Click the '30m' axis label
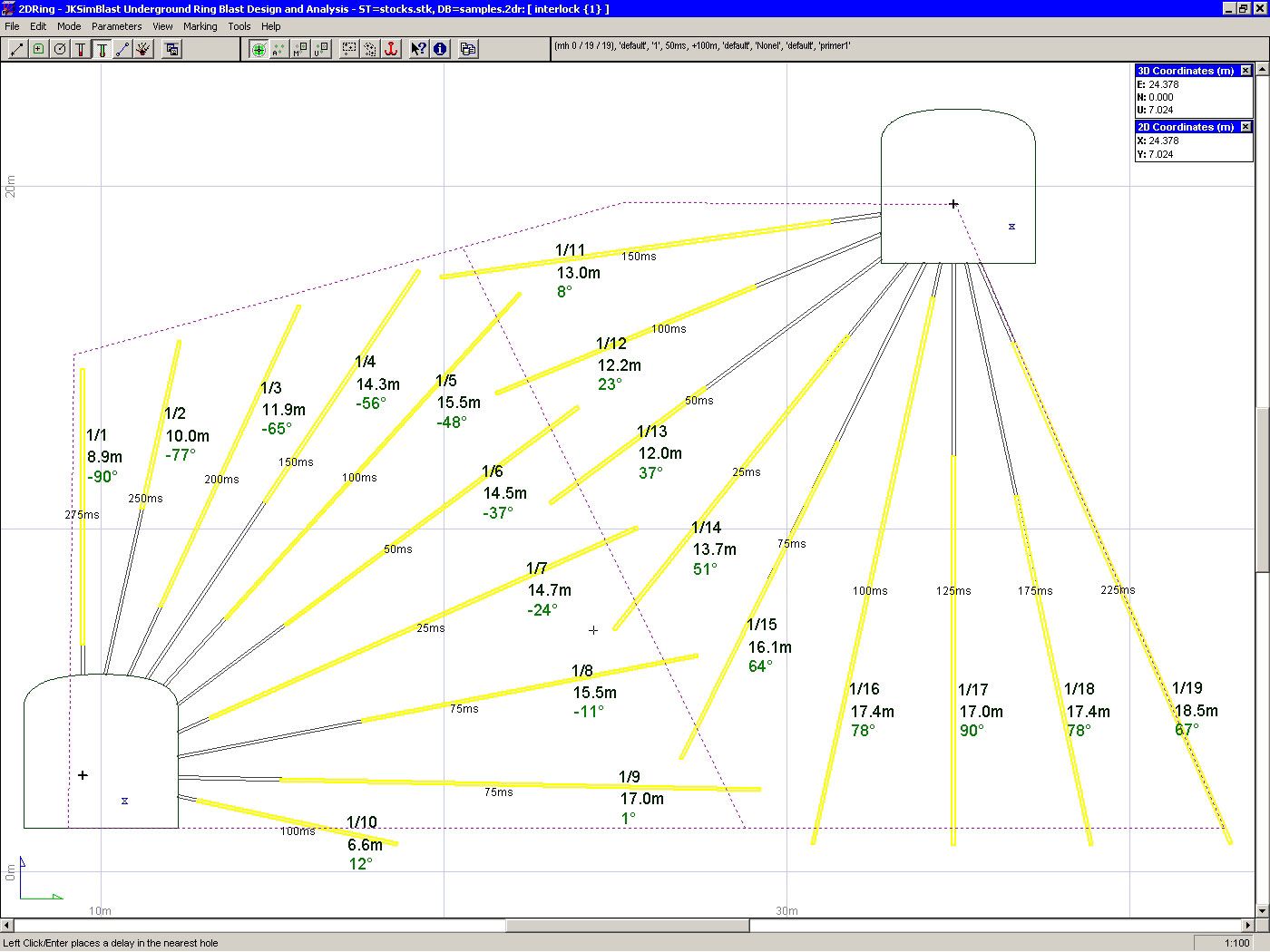Image resolution: width=1270 pixels, height=952 pixels. point(786,911)
